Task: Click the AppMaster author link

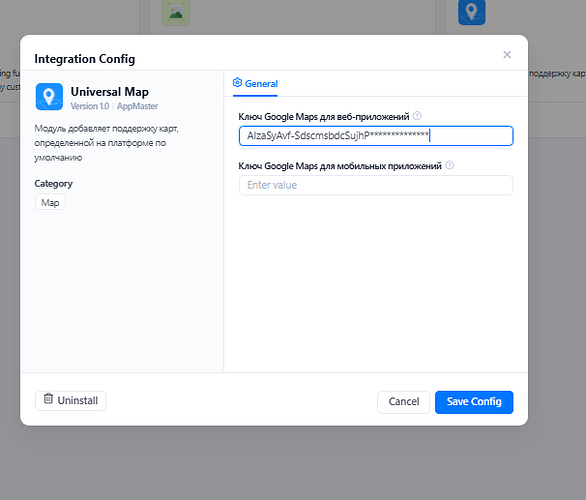Action: click(138, 106)
